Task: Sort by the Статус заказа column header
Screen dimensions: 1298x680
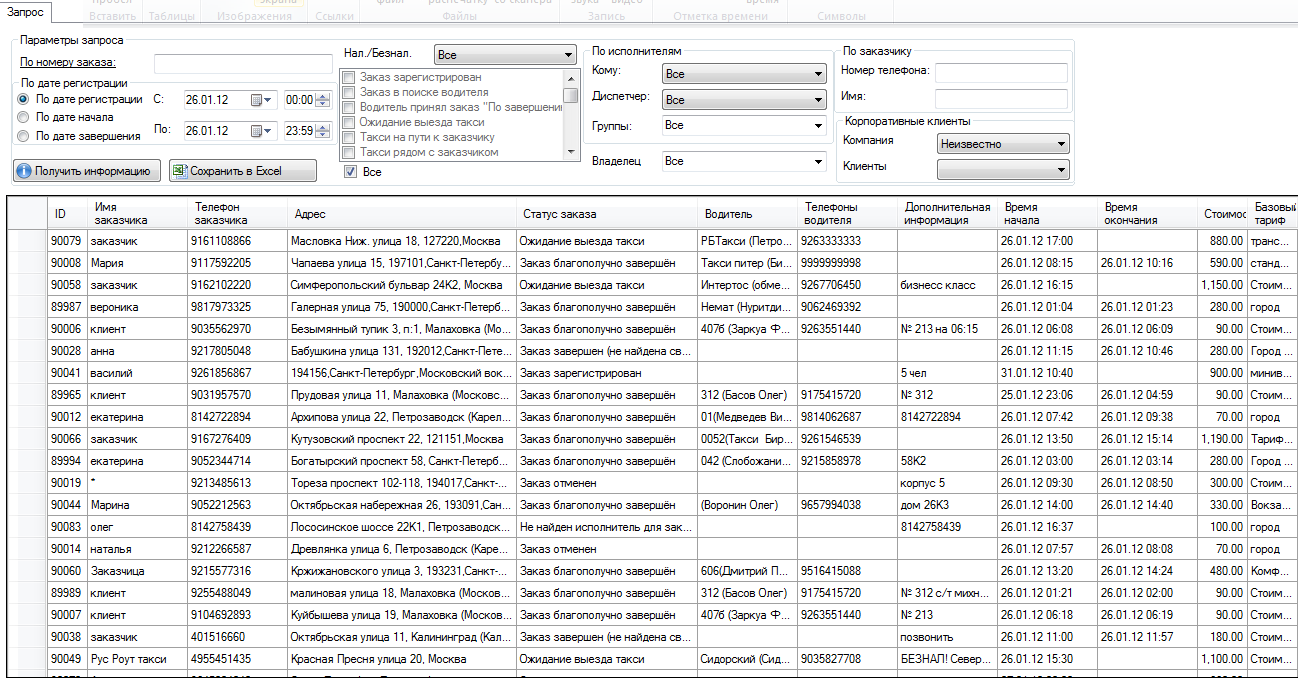Action: coord(606,214)
